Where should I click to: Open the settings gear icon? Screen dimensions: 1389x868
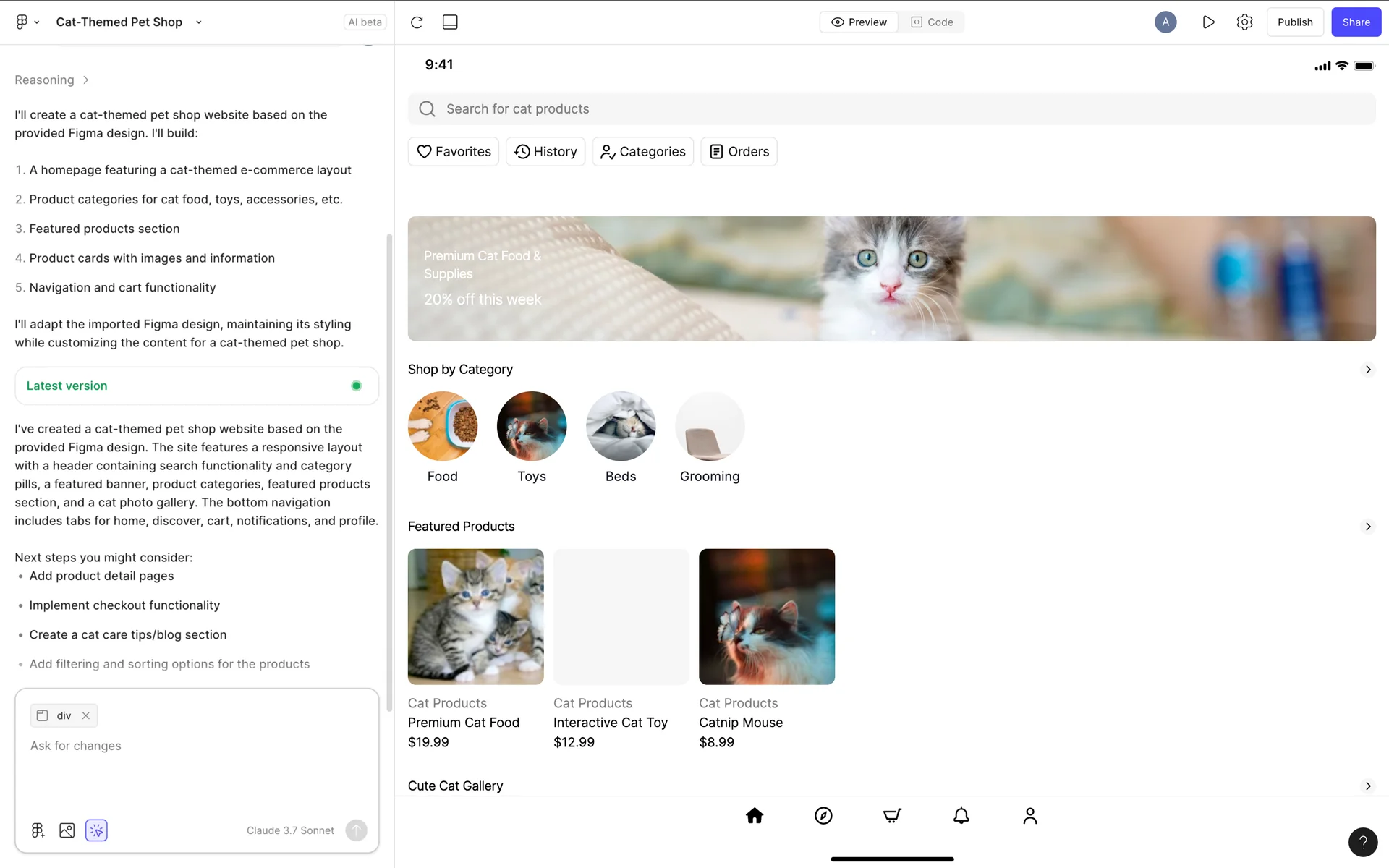pyautogui.click(x=1244, y=22)
